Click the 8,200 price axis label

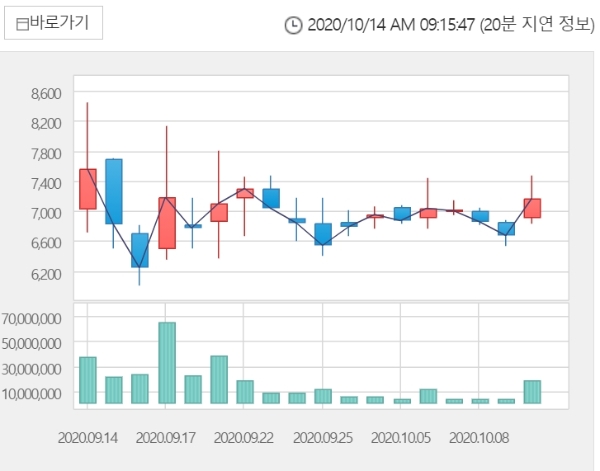pos(46,124)
